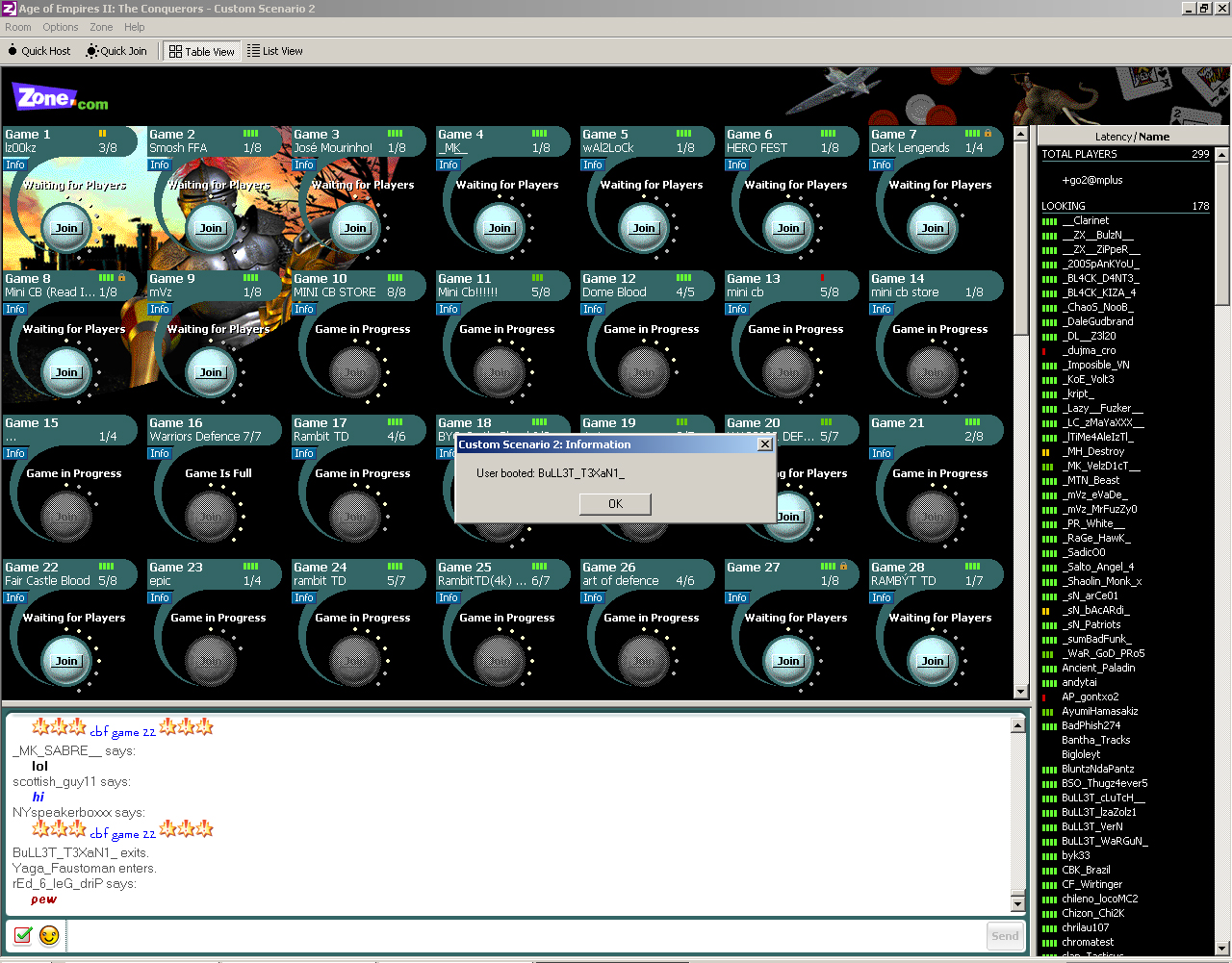Open Info for Game 14 mini cb store
The image size is (1232, 963).
882,309
